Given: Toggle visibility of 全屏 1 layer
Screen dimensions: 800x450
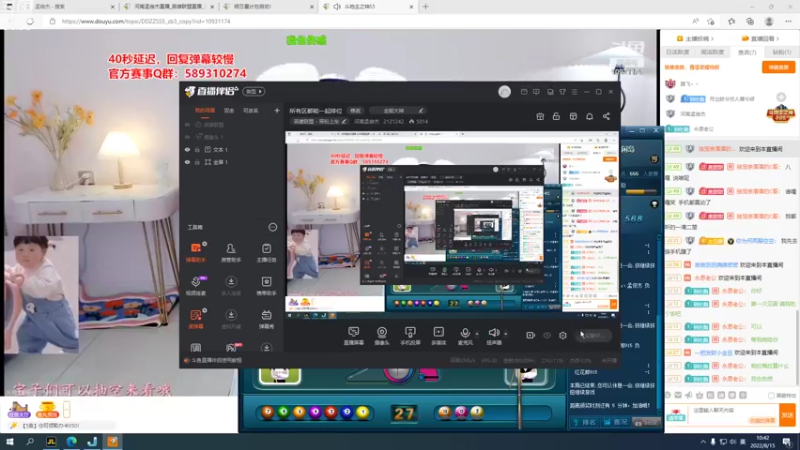Looking at the screenshot, I should (187, 162).
